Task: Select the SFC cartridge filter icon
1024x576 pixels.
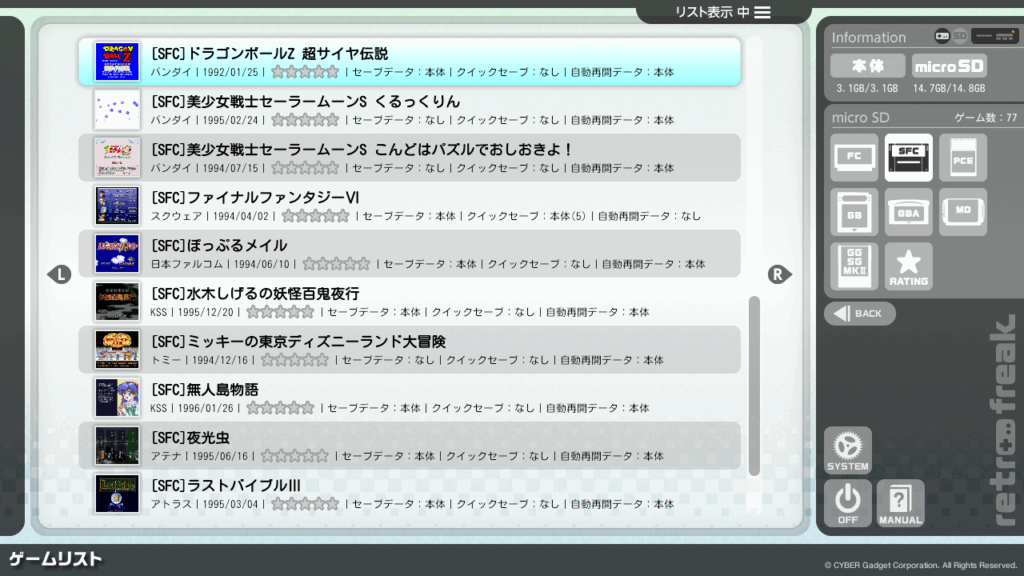Action: pyautogui.click(x=908, y=158)
